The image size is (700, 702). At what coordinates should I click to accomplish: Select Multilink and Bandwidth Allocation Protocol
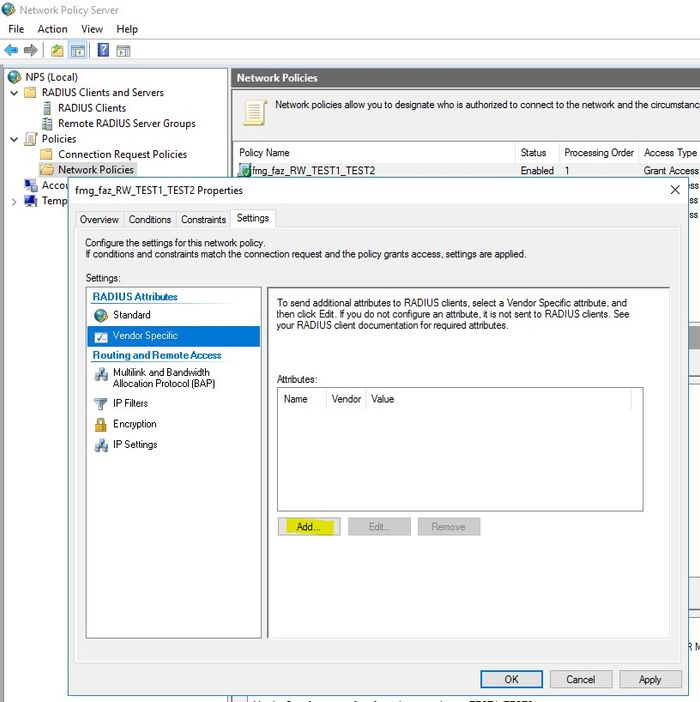click(x=163, y=378)
